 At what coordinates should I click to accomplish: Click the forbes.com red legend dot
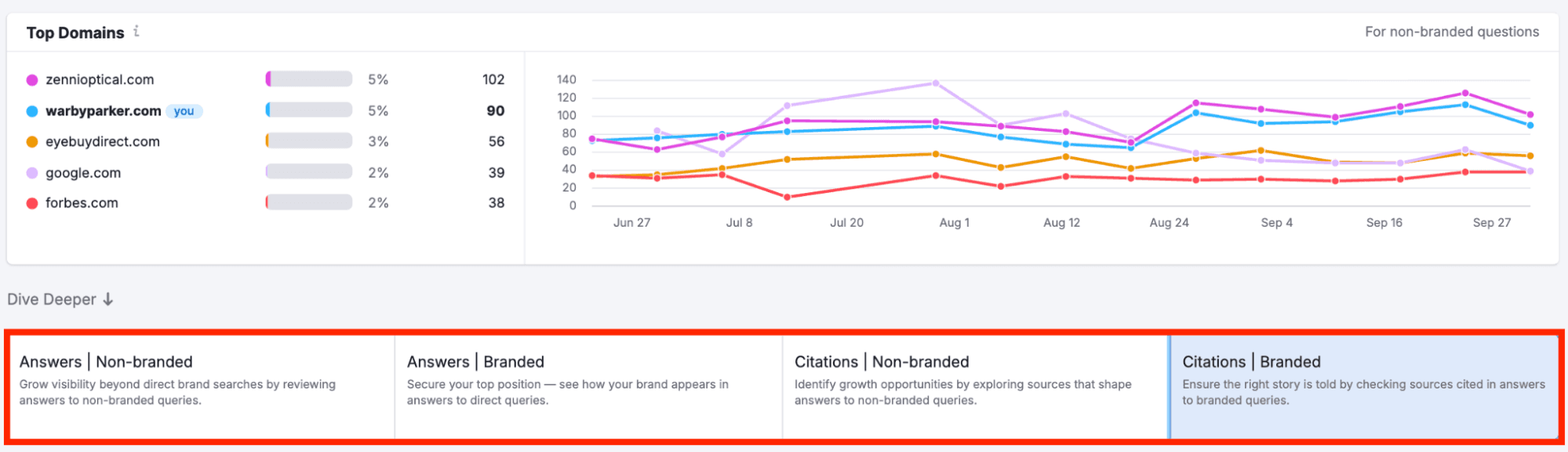tap(32, 203)
